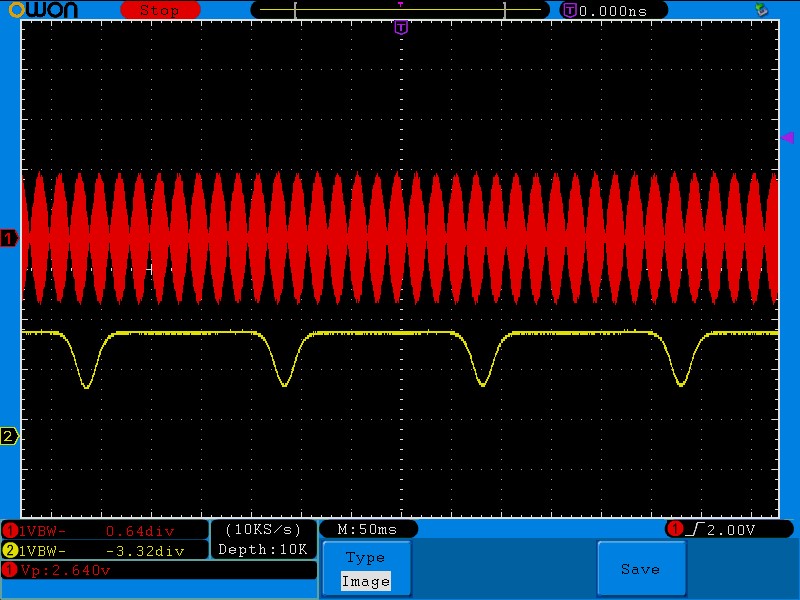Click the connection status icon at top right
Image resolution: width=800 pixels, height=600 pixels.
[762, 10]
